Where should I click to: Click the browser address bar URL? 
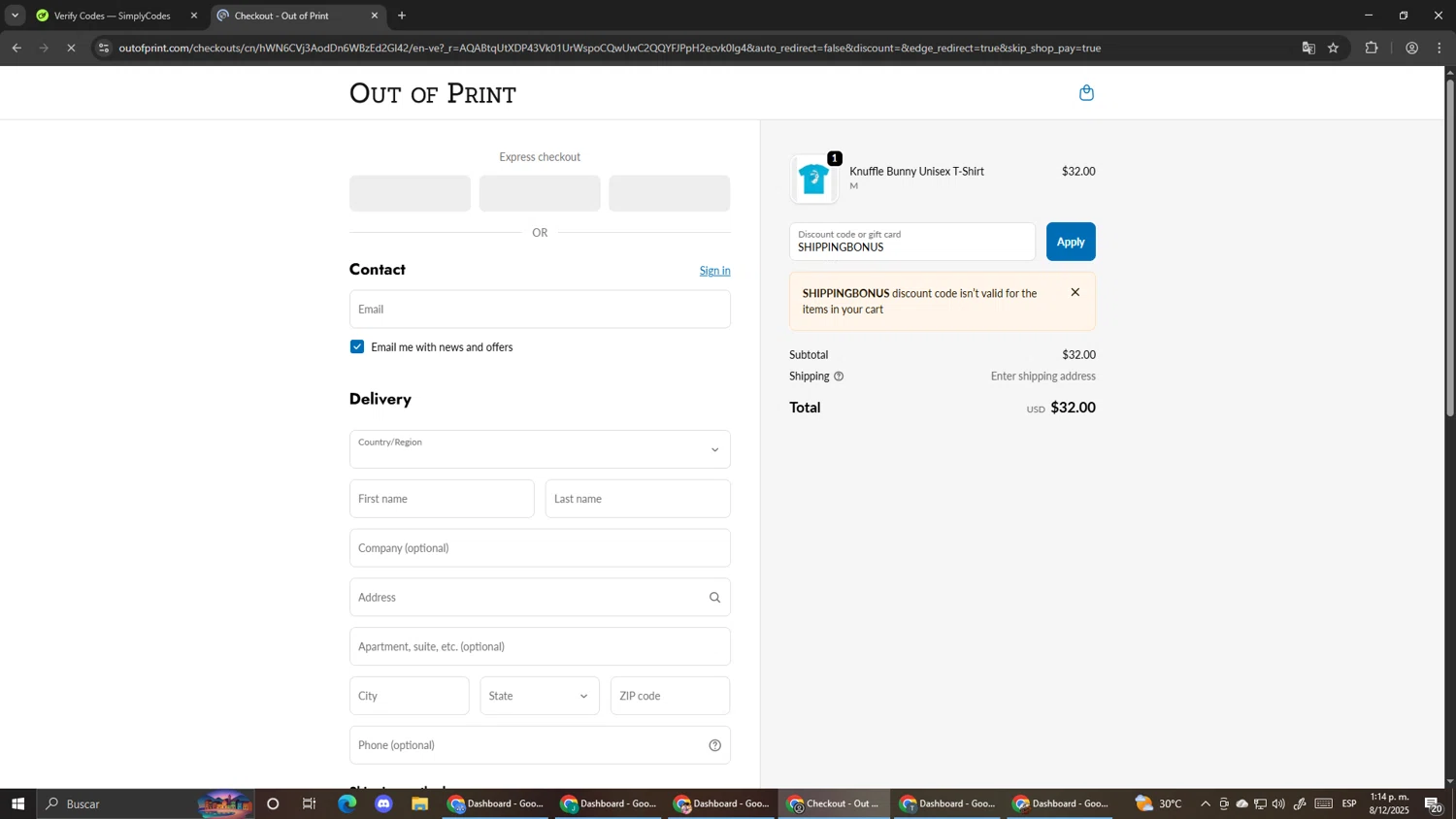coord(610,48)
